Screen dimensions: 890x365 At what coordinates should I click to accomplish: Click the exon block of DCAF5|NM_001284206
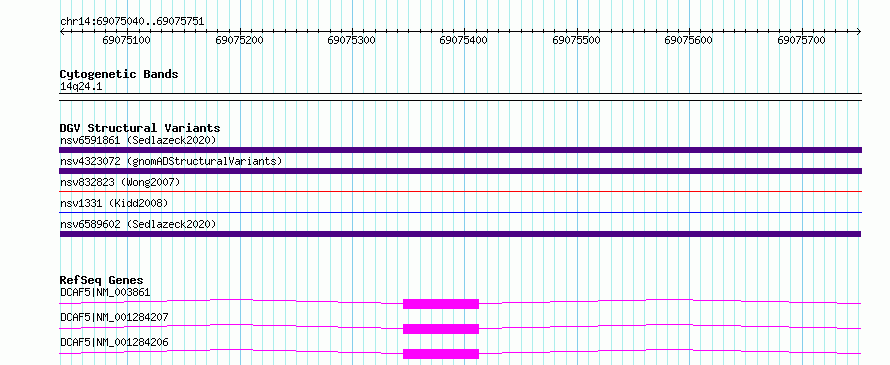pos(441,354)
